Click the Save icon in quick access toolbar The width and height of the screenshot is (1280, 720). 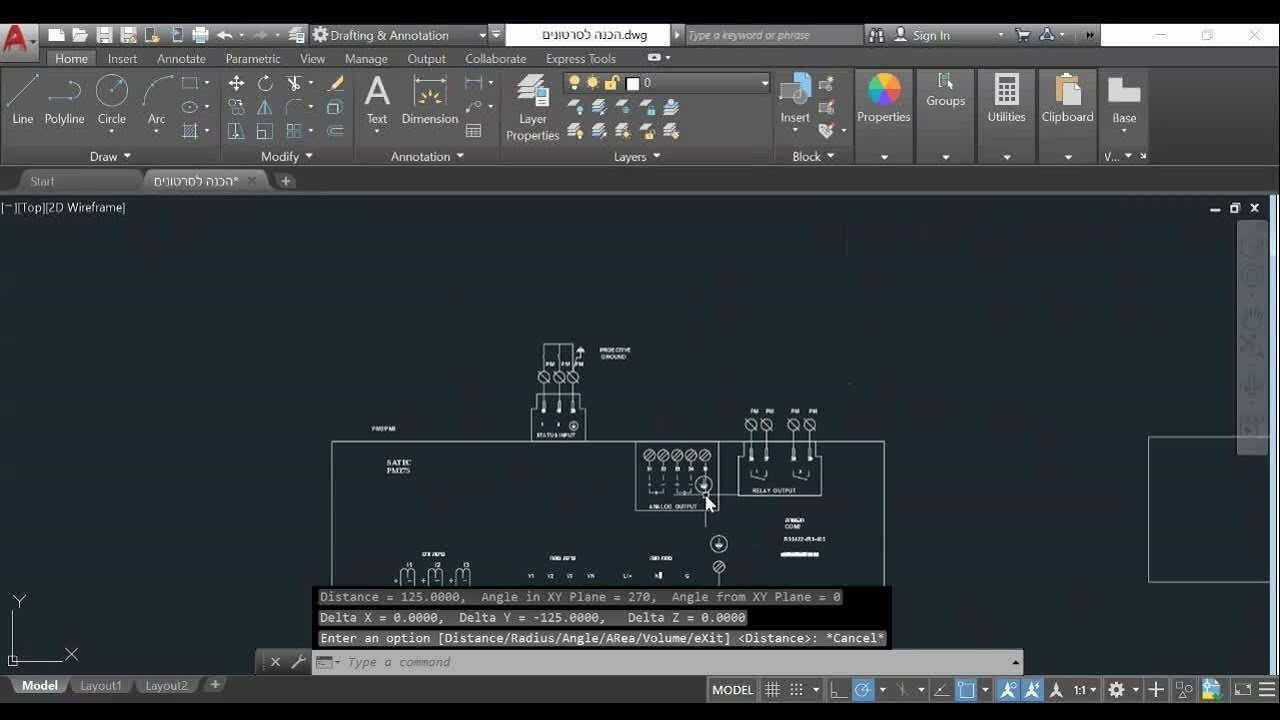click(x=104, y=35)
